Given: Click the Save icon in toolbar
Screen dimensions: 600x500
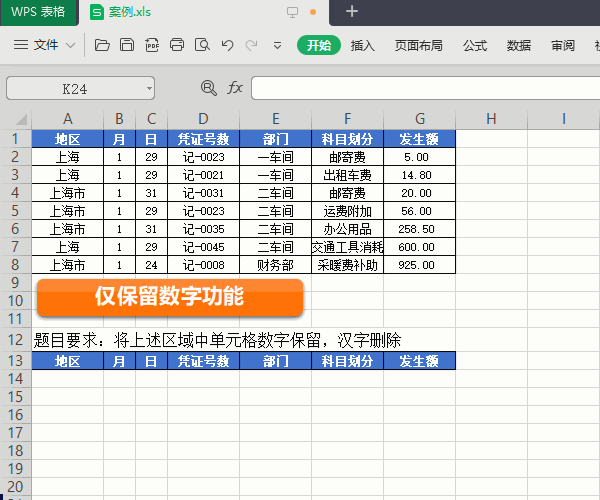Looking at the screenshot, I should click(127, 45).
